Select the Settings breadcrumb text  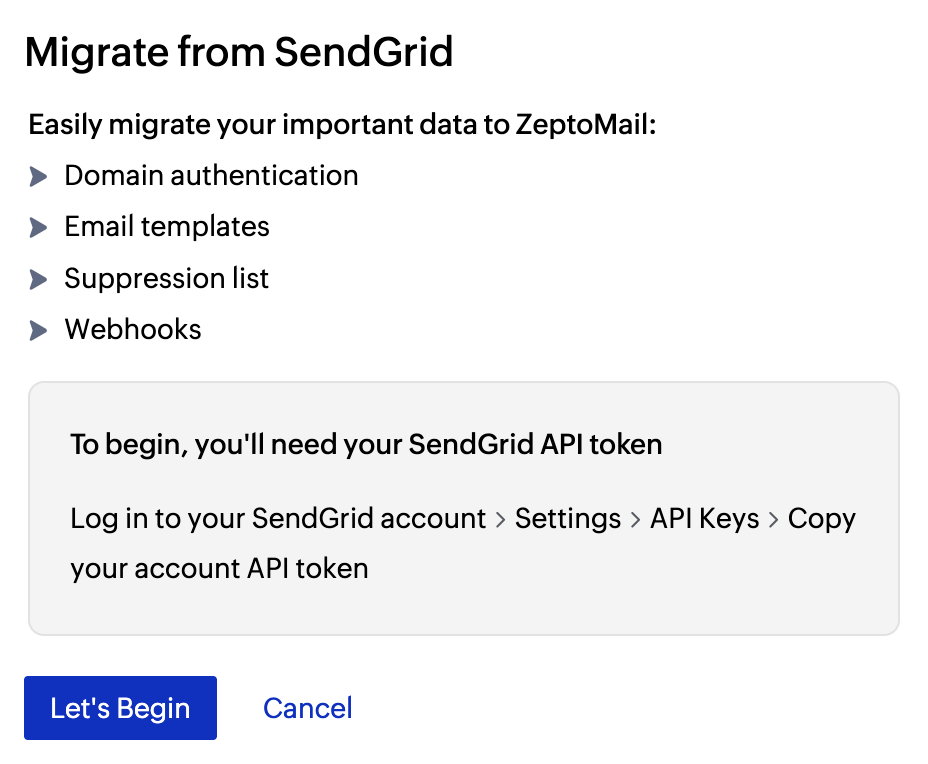[567, 519]
